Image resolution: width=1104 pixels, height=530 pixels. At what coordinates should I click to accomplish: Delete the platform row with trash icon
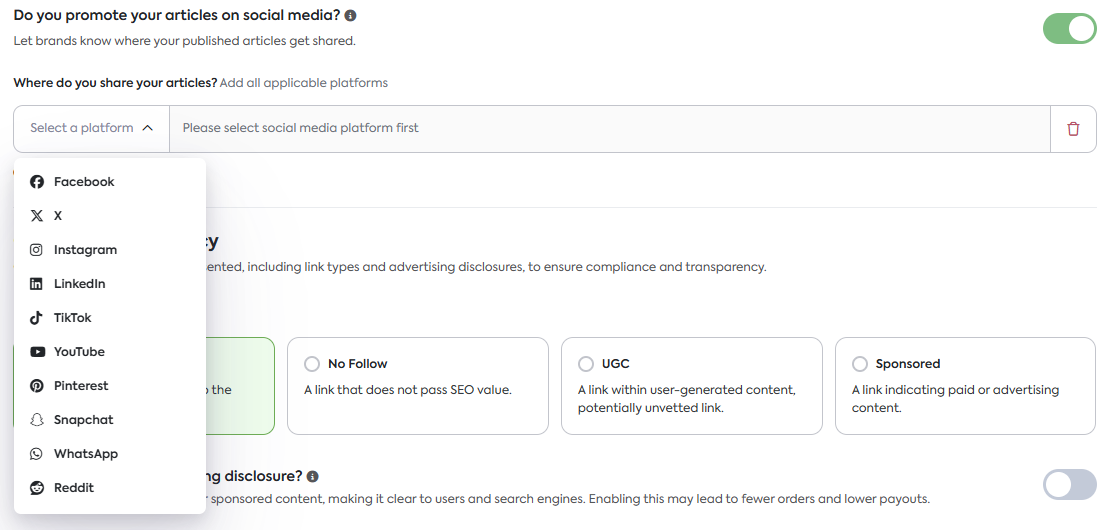1074,129
